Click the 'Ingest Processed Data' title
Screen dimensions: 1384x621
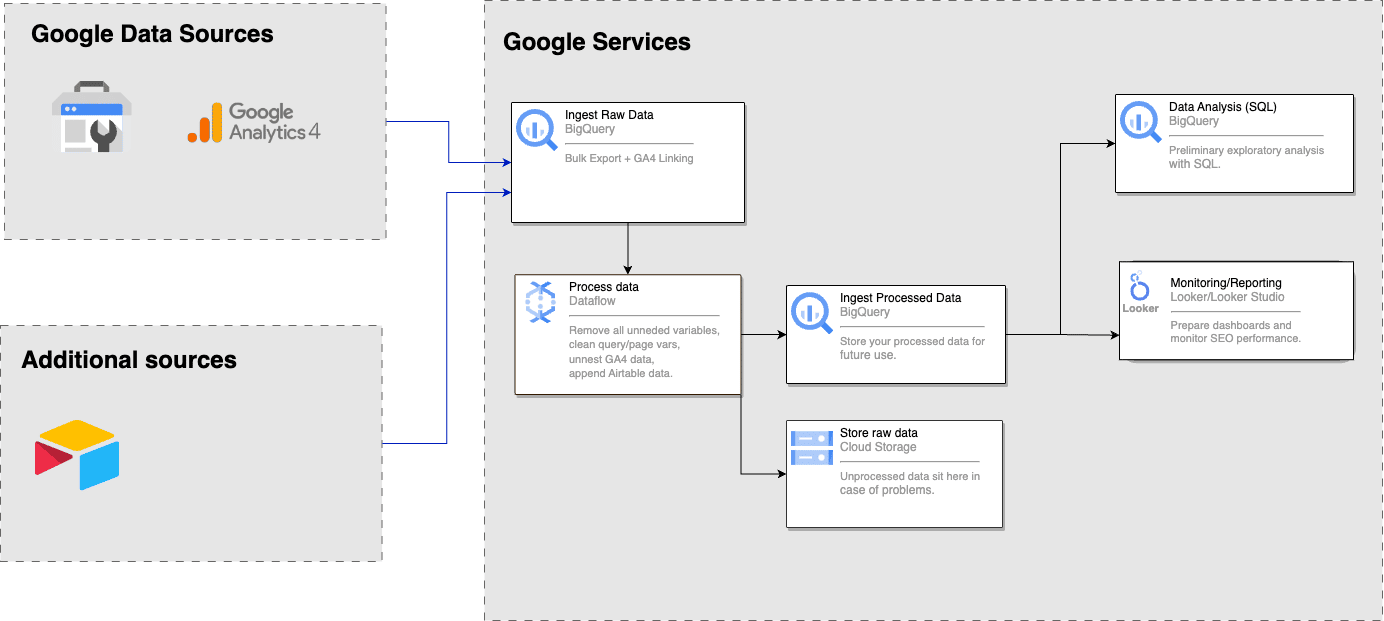pos(900,298)
